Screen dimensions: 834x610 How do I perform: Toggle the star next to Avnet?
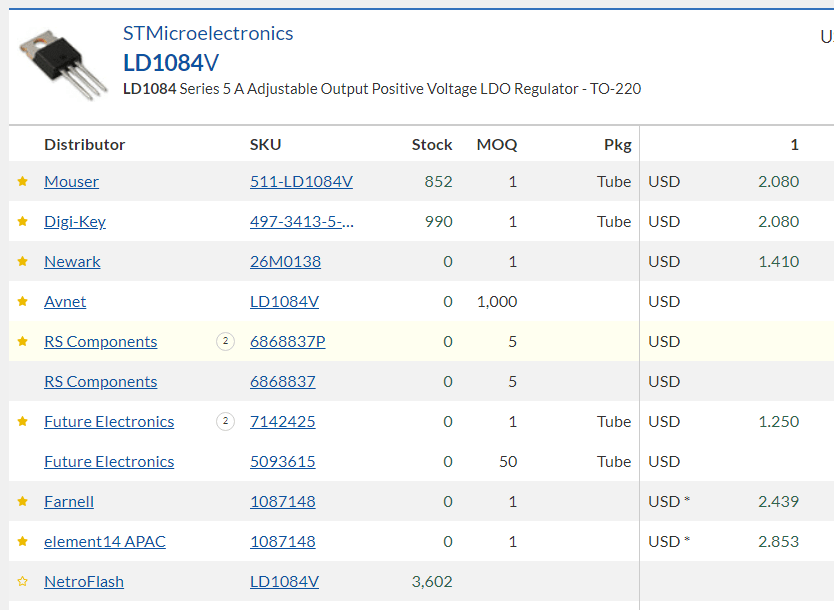tap(22, 302)
